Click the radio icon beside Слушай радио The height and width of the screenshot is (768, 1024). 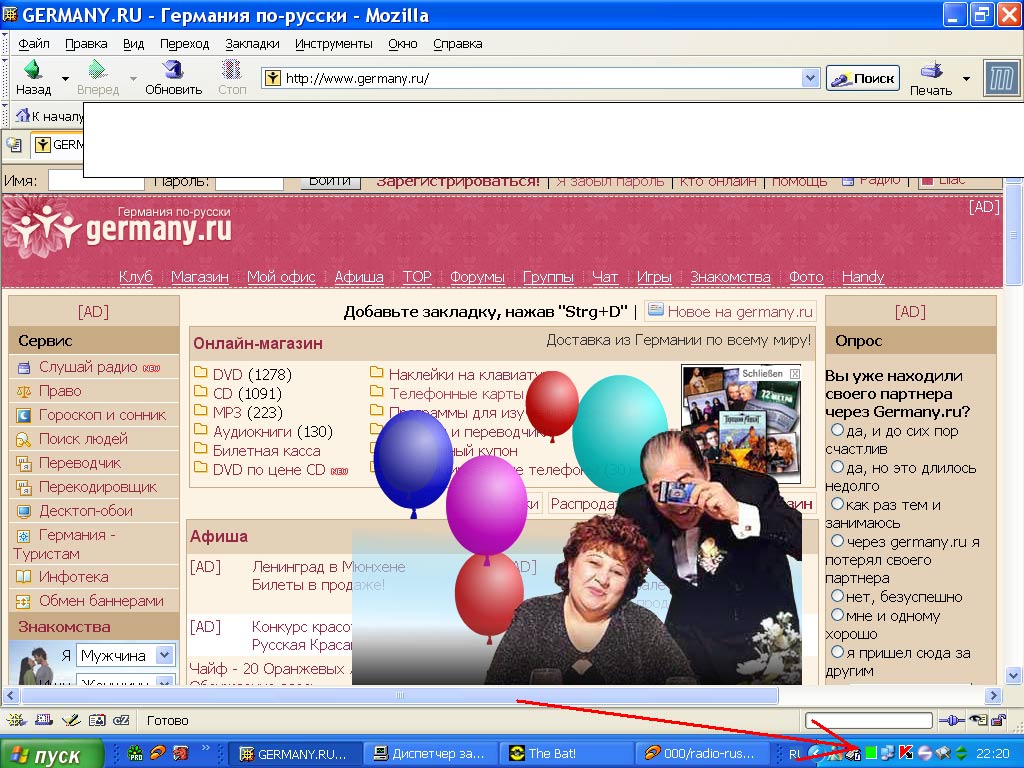(x=24, y=368)
